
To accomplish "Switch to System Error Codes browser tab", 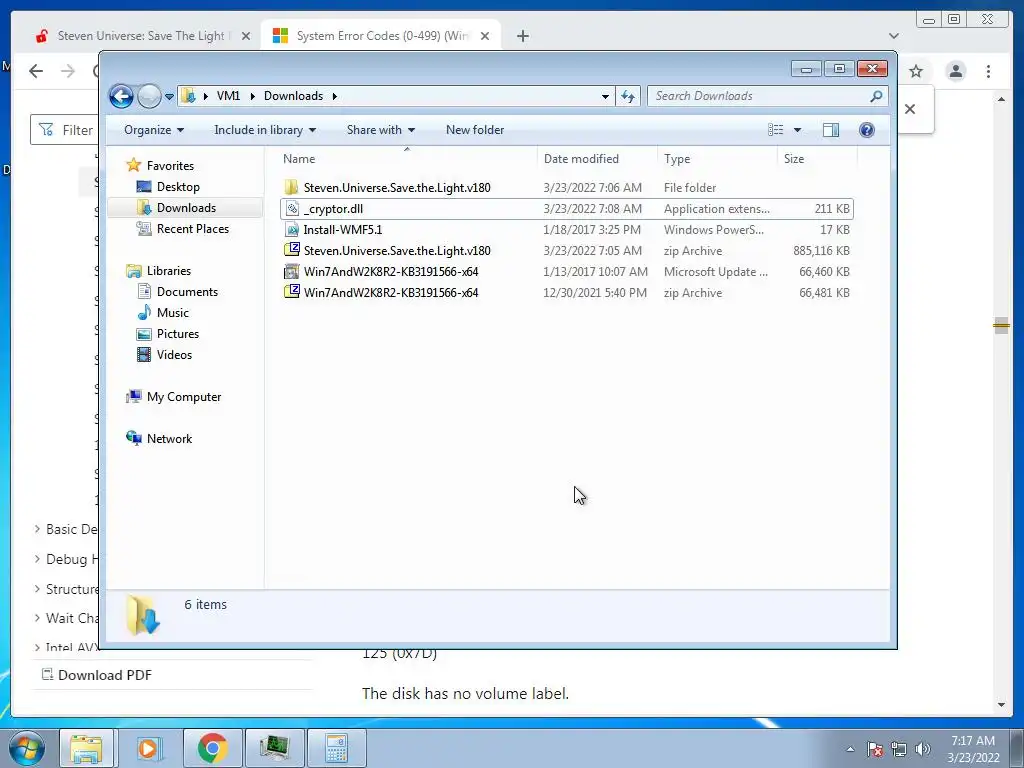I will coord(382,36).
